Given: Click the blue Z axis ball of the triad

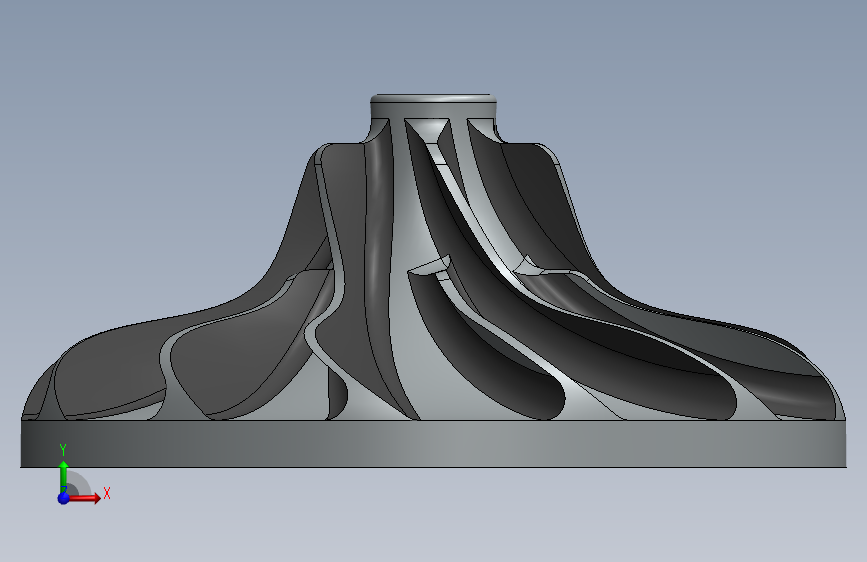Looking at the screenshot, I should tap(64, 498).
